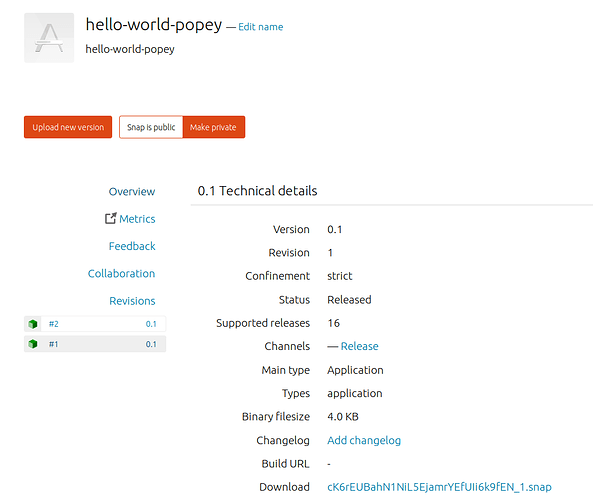Click the Add changelog link
Viewport: 593px width, 500px height.
click(364, 440)
